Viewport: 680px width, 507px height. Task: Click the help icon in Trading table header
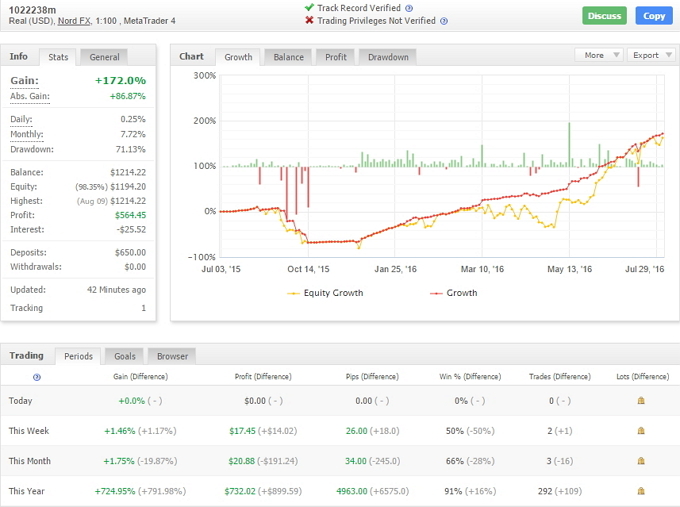tap(37, 377)
